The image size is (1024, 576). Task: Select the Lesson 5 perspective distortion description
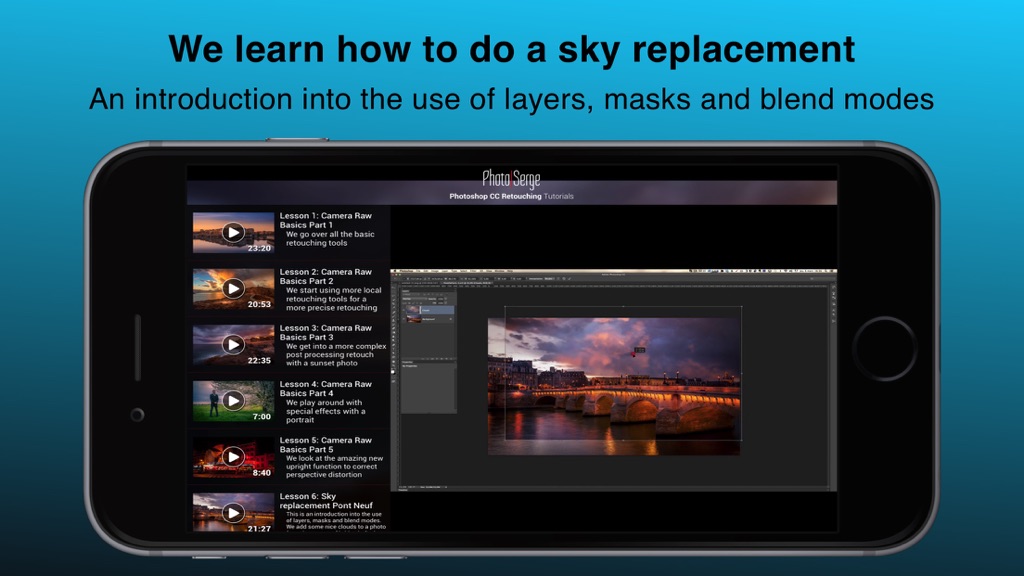[x=334, y=466]
